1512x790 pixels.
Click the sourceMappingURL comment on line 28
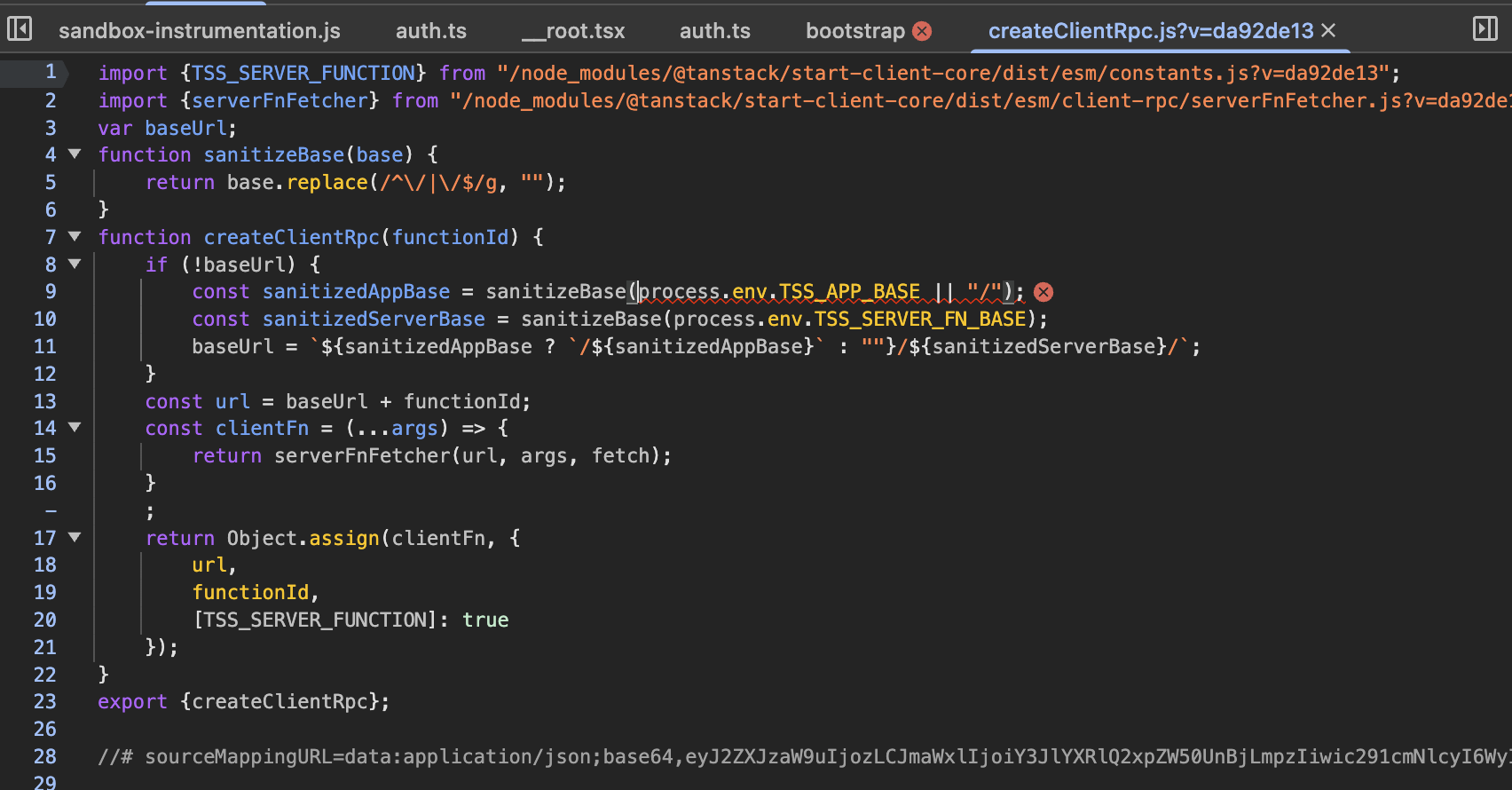(x=805, y=756)
